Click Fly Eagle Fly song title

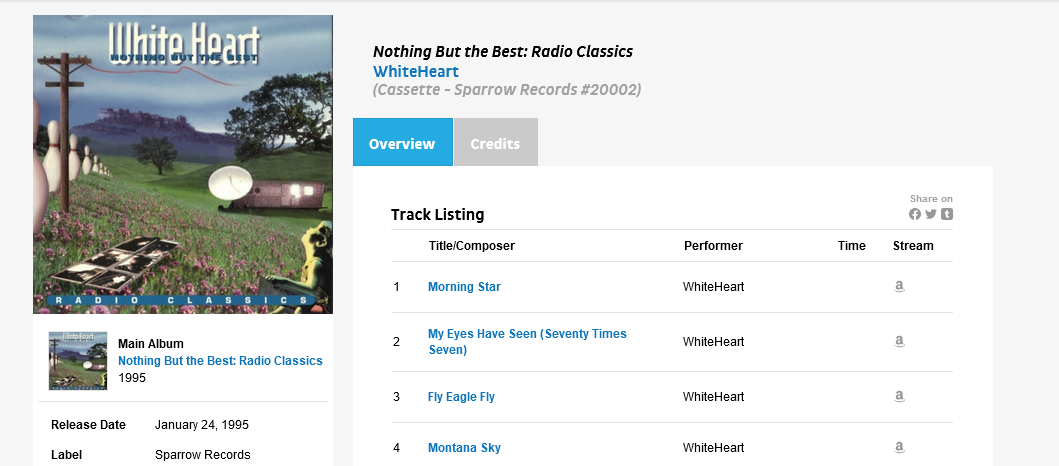(x=461, y=397)
